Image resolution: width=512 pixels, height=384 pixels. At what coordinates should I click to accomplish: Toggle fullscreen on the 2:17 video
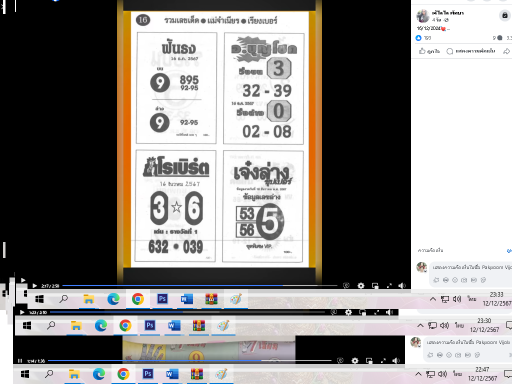coord(389,286)
